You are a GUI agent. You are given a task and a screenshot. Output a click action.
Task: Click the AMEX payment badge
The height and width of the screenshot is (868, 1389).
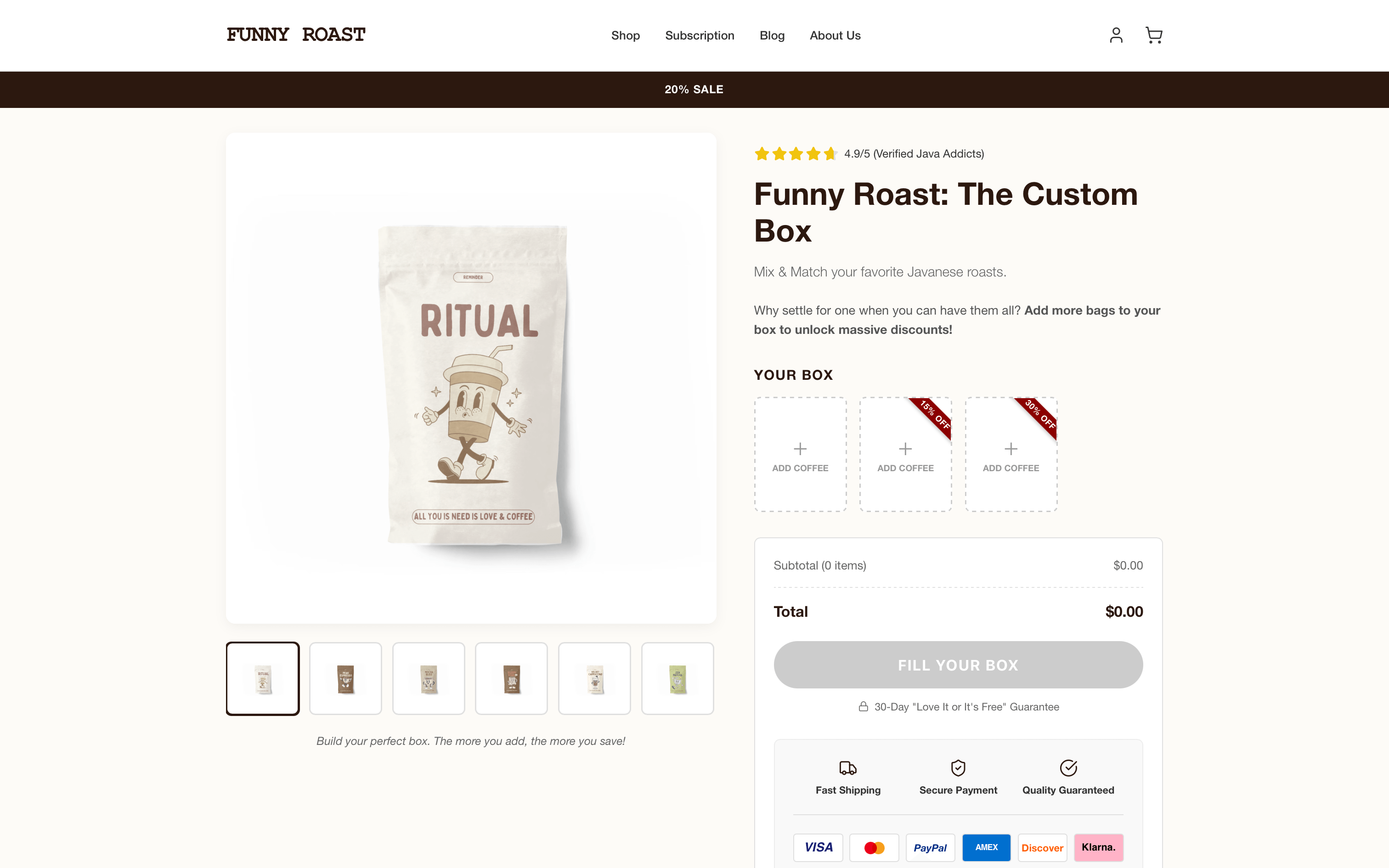986,847
